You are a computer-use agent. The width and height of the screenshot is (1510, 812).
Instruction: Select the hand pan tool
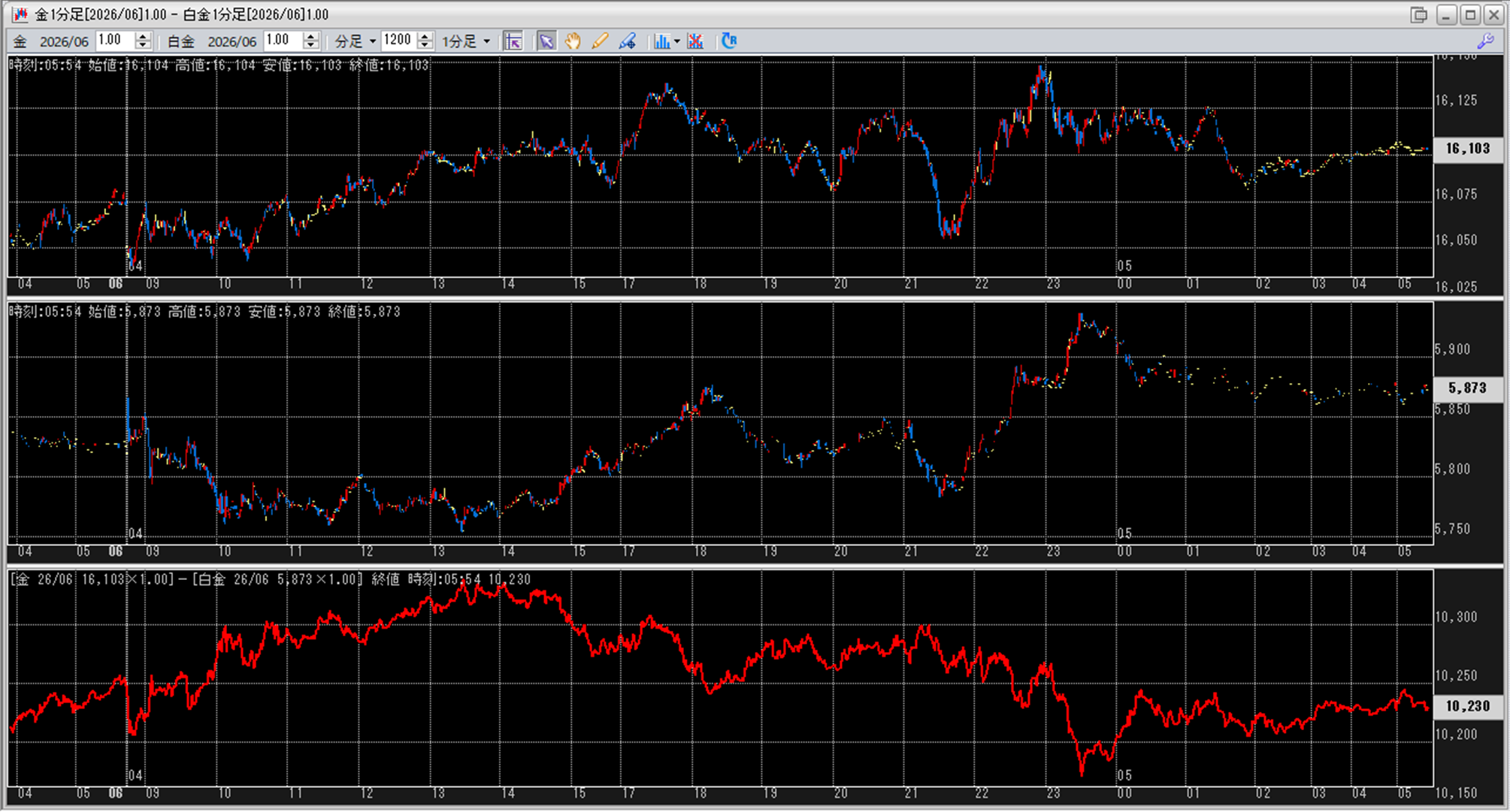[573, 41]
